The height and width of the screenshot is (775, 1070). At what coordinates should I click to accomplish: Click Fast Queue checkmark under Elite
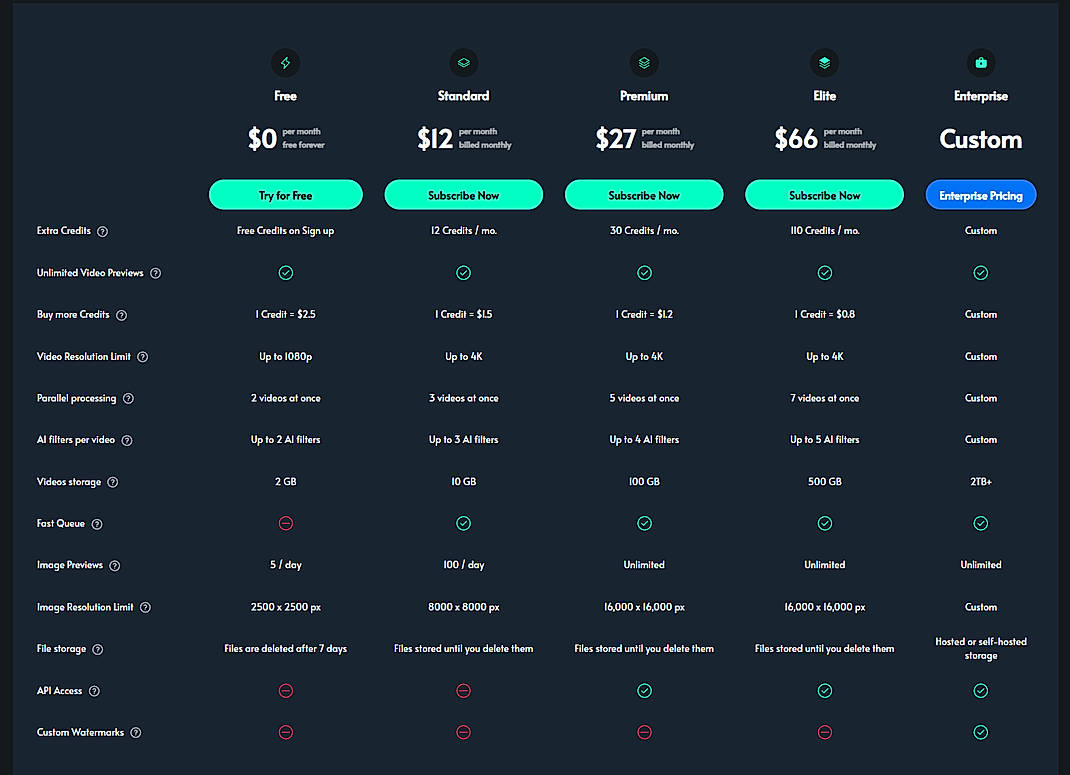[824, 523]
